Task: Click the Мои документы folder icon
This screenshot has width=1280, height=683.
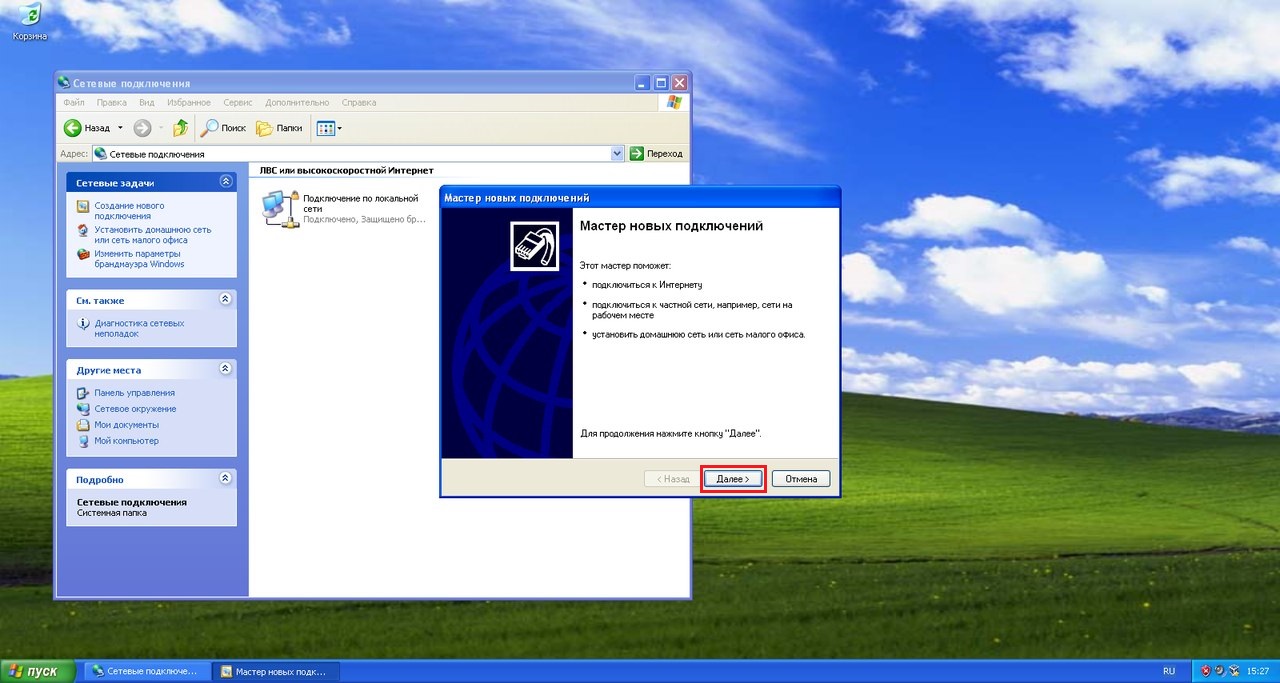Action: pos(83,425)
